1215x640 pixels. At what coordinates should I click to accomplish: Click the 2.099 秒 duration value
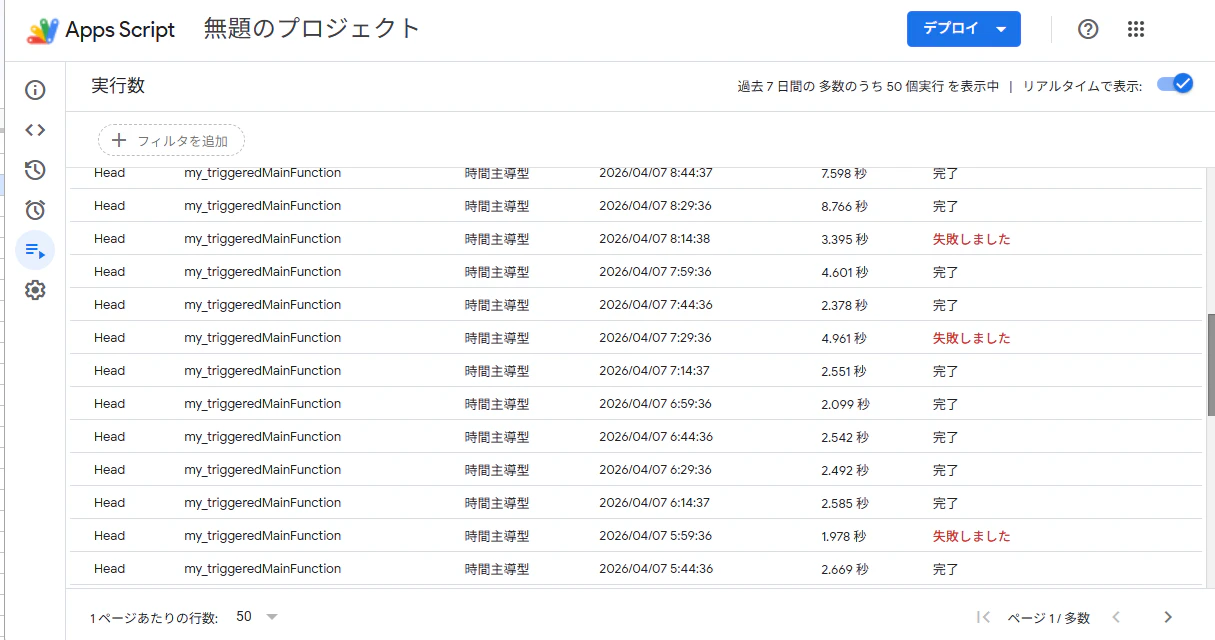point(845,404)
